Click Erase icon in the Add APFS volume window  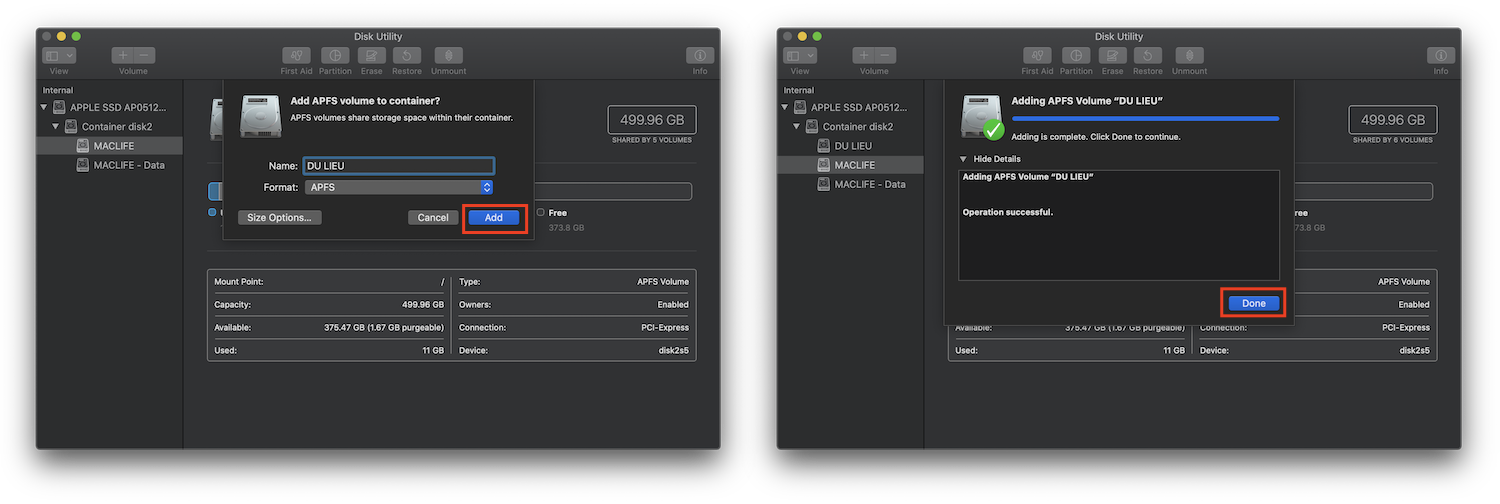(x=372, y=56)
